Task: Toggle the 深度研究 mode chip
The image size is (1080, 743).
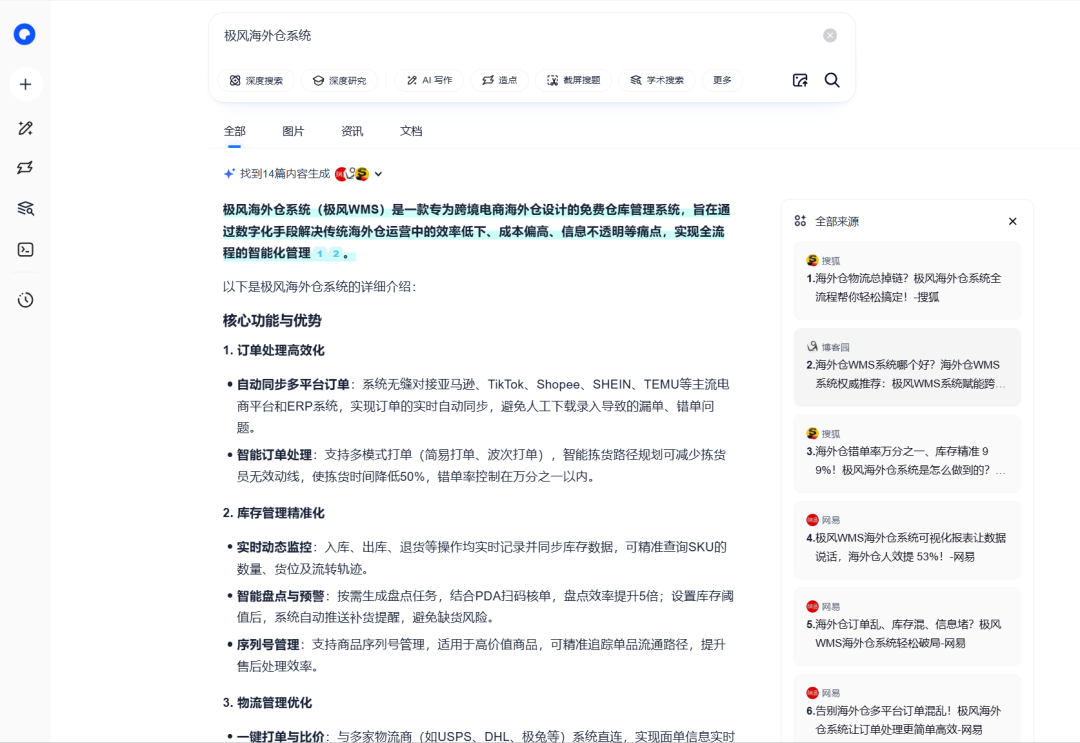Action: [x=339, y=80]
